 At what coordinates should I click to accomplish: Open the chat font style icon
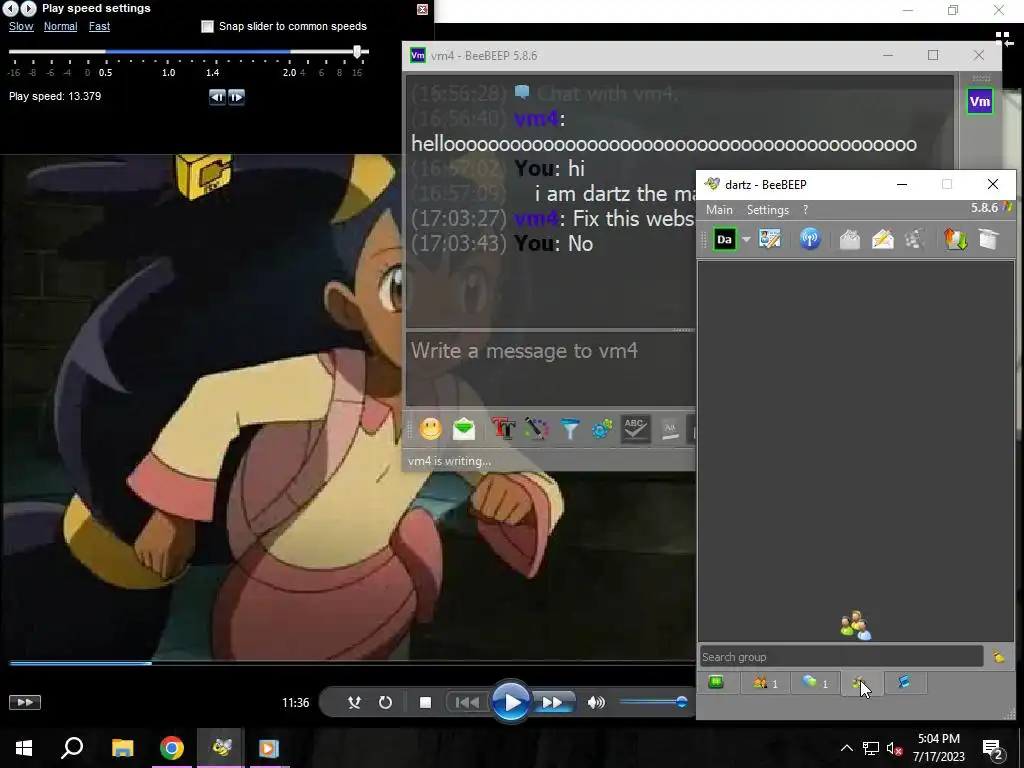(503, 429)
